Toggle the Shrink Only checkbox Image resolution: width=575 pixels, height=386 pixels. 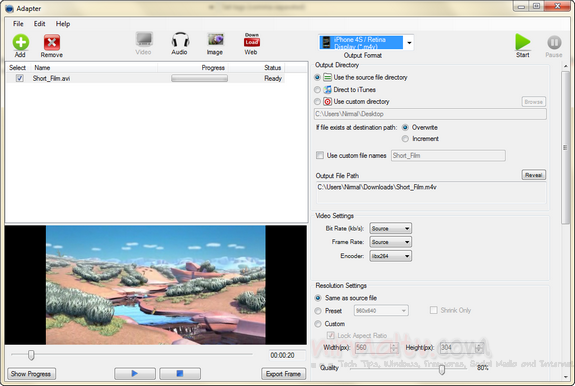coord(433,310)
